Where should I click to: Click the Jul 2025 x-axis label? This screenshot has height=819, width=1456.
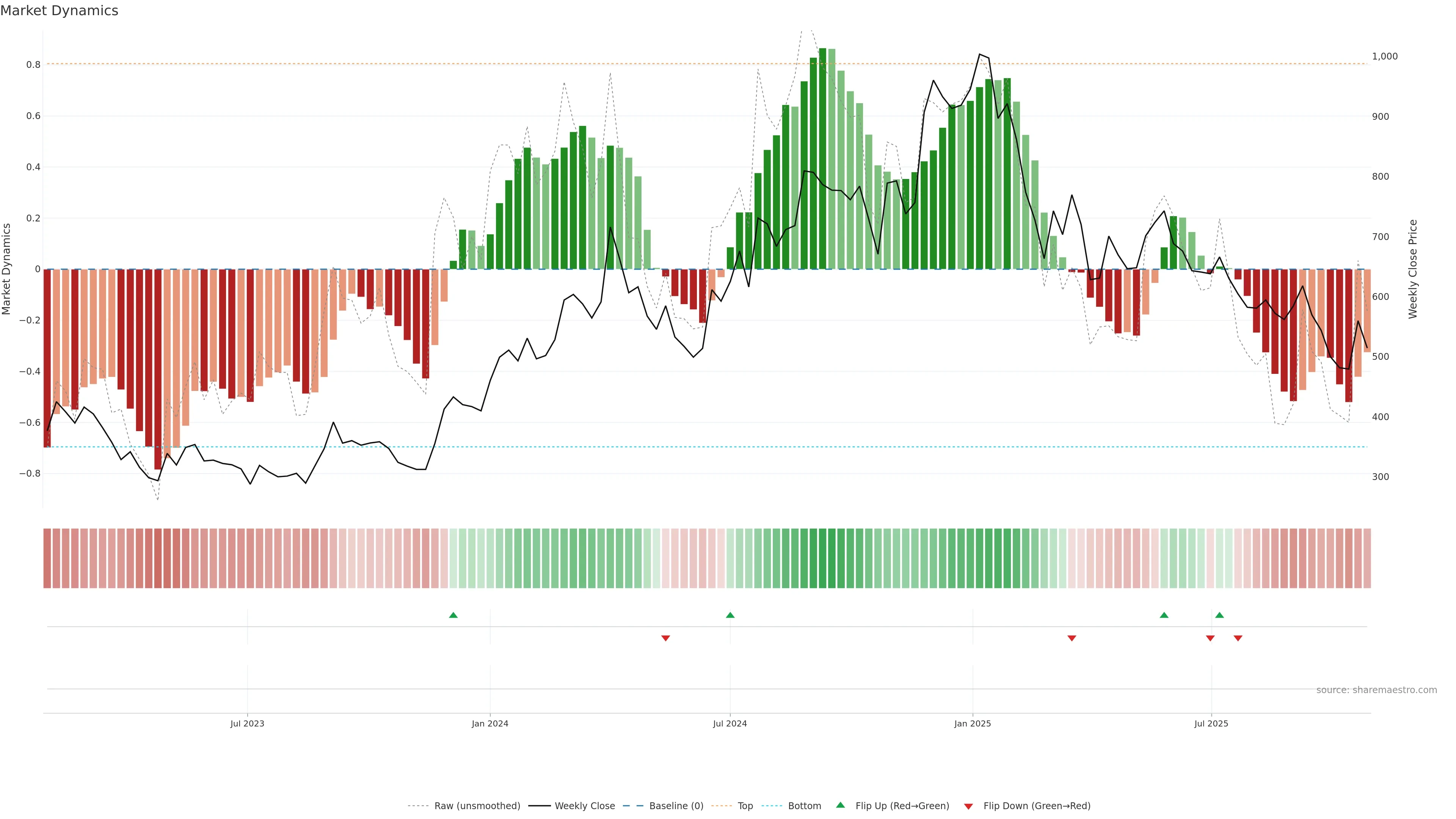1211,723
